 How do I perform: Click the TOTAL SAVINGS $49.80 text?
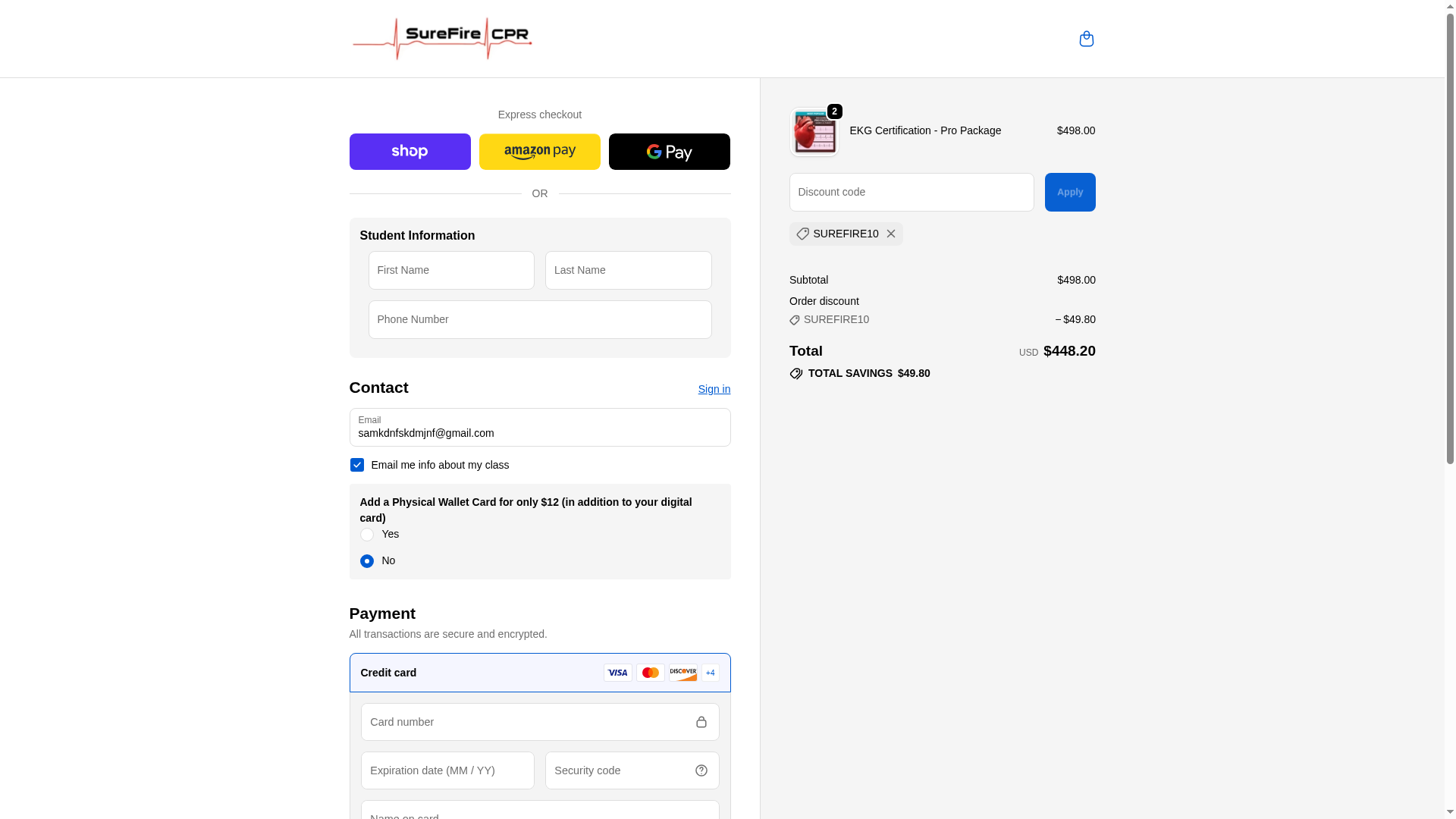point(869,373)
